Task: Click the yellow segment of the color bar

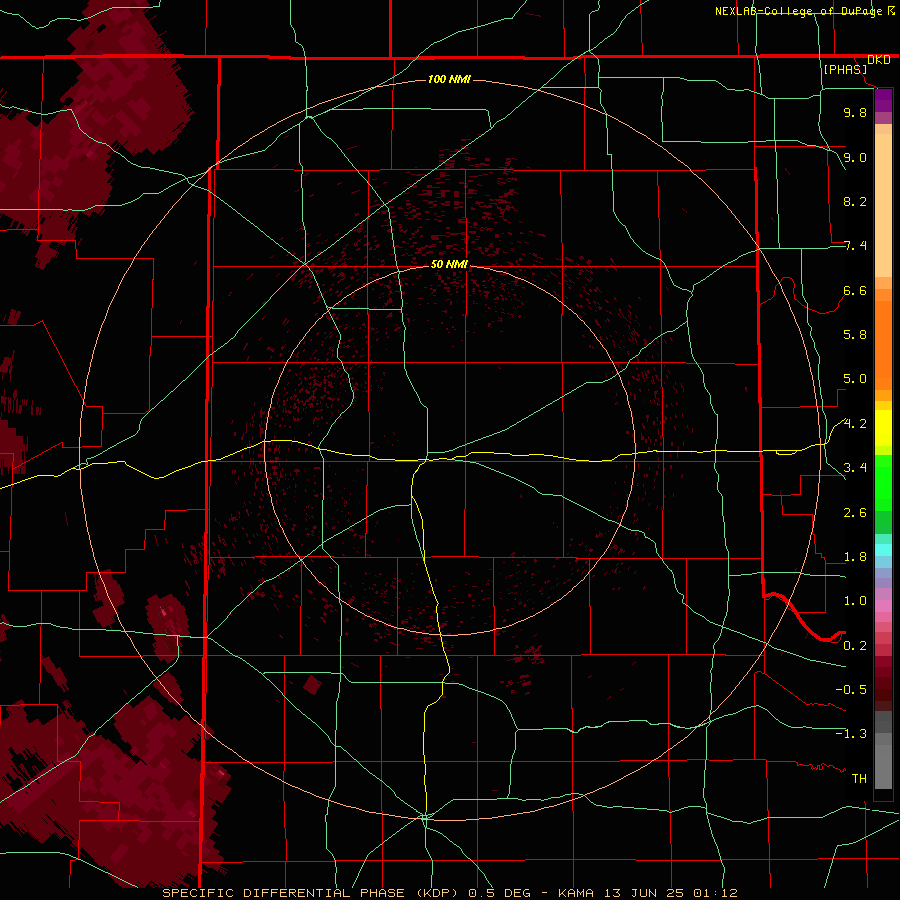Action: click(883, 428)
